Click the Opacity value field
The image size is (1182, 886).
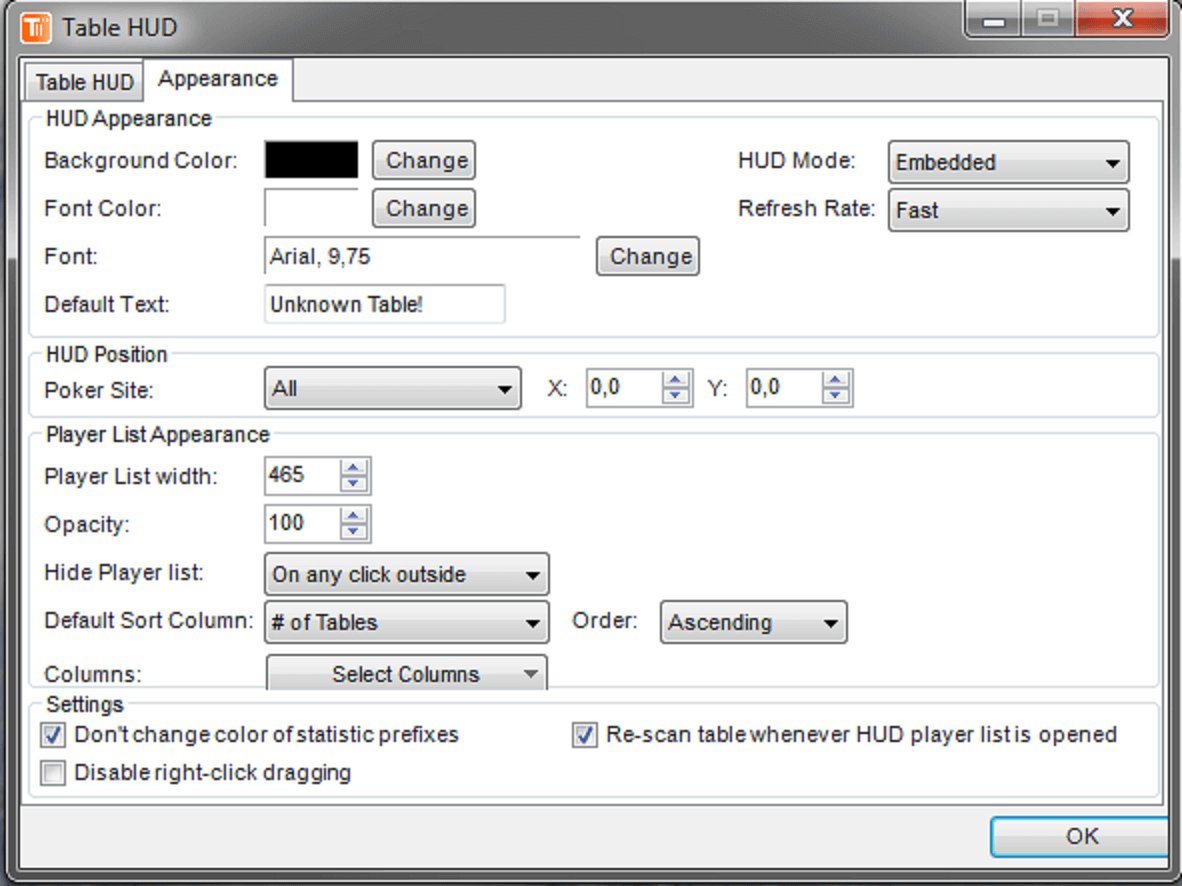click(302, 523)
